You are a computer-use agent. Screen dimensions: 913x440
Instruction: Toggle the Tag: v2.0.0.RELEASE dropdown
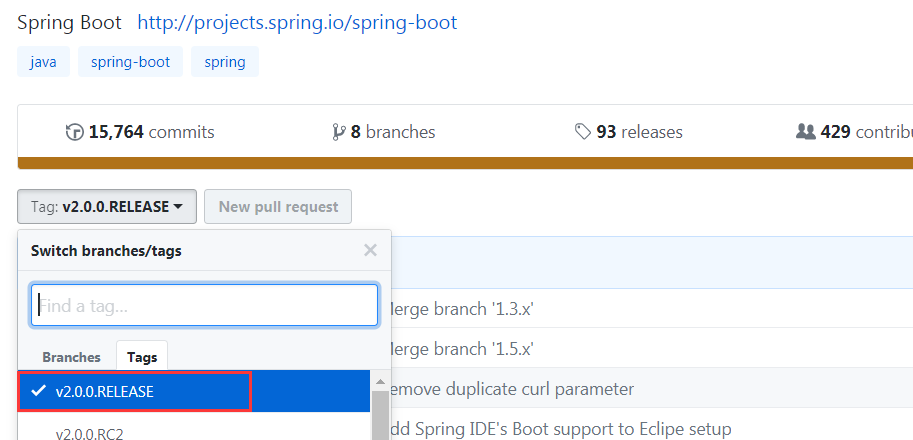point(107,207)
